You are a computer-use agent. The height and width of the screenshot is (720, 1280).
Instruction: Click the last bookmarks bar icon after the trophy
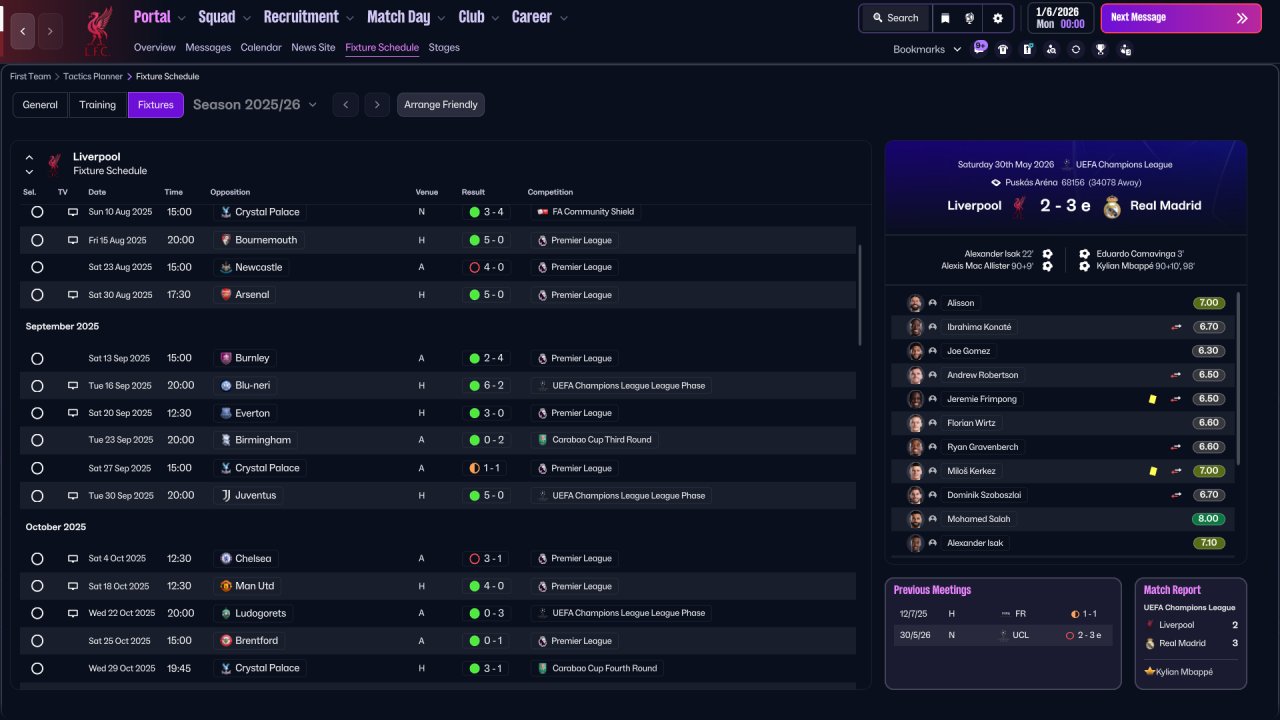coord(1125,49)
